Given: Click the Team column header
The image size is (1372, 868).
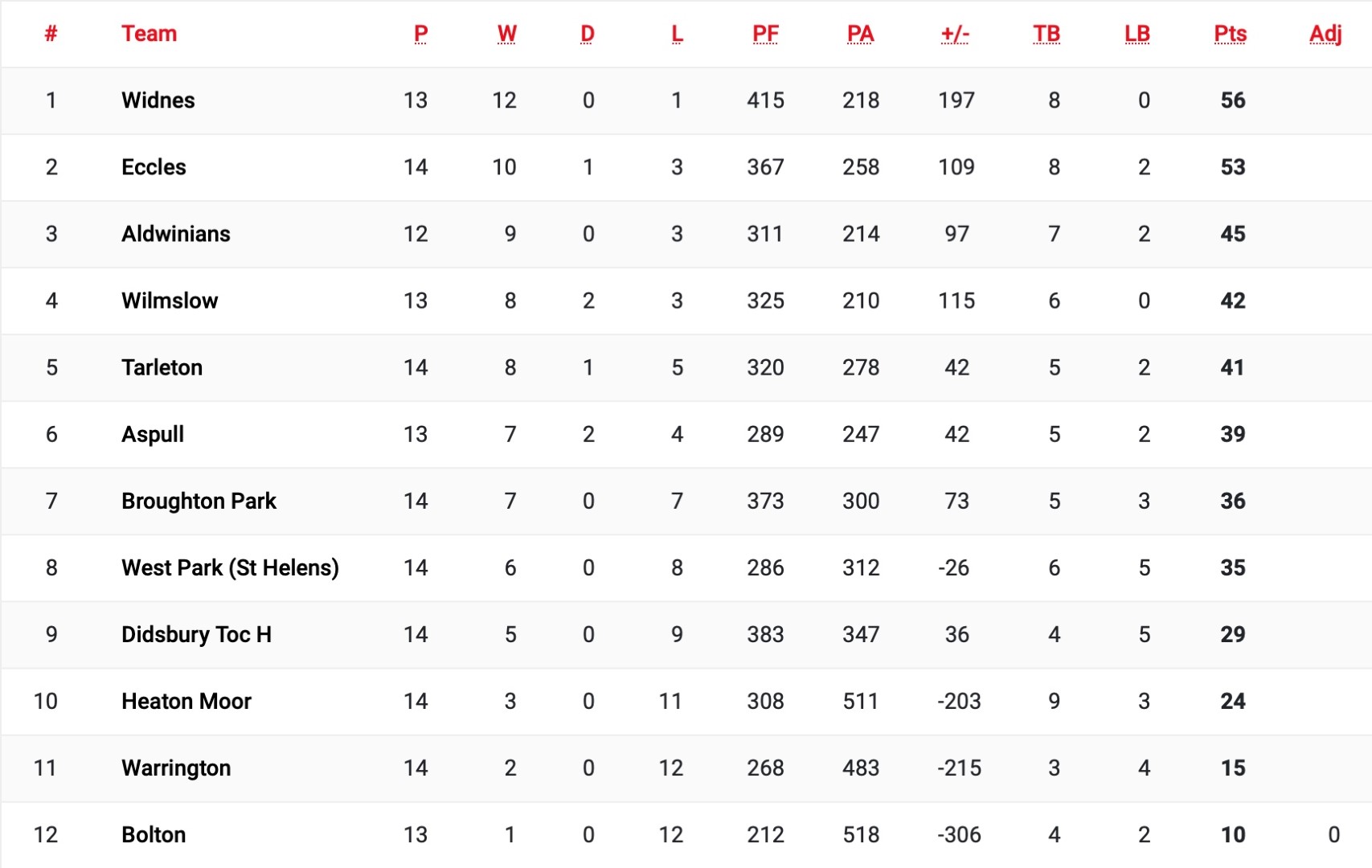Looking at the screenshot, I should pos(149,34).
